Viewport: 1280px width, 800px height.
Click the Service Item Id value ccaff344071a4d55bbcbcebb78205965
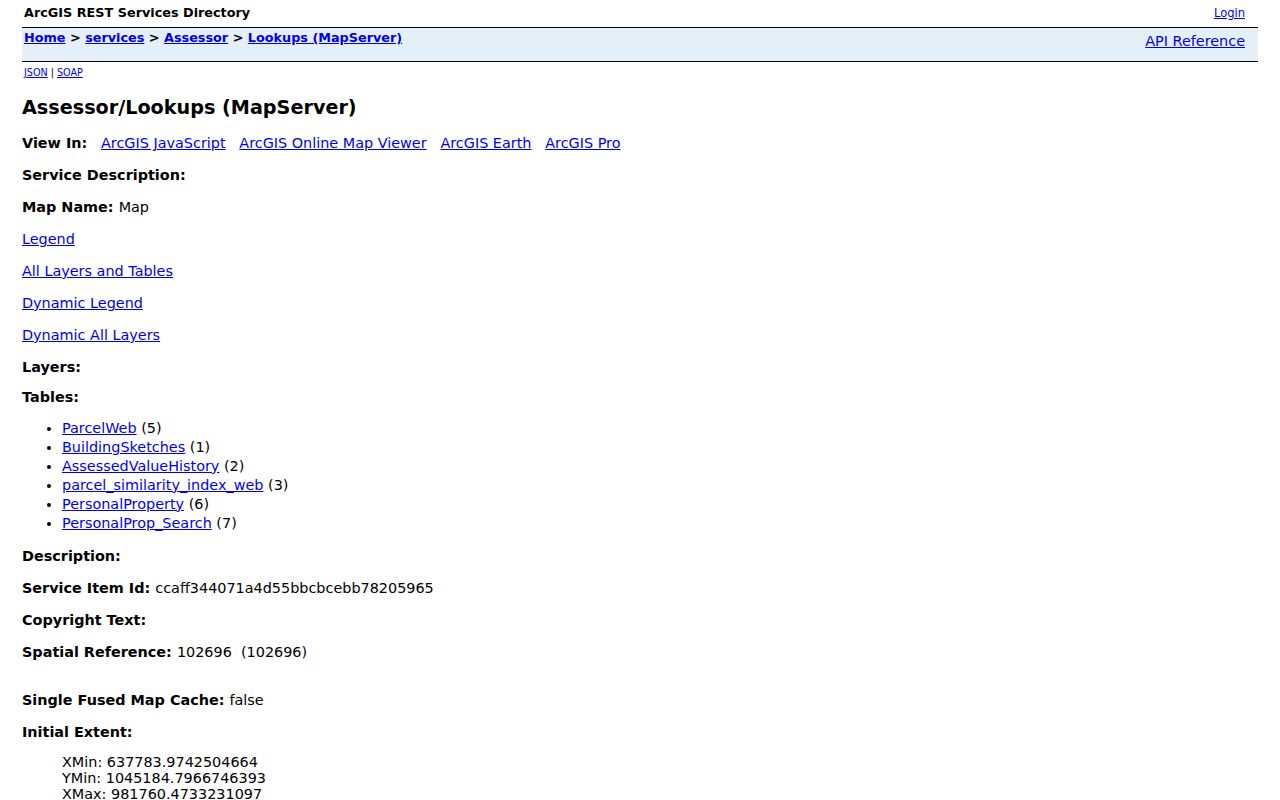(294, 588)
